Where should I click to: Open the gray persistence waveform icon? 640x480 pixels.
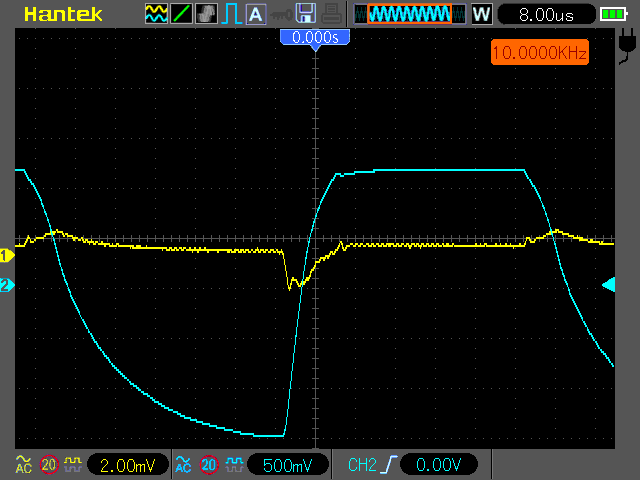pyautogui.click(x=206, y=13)
